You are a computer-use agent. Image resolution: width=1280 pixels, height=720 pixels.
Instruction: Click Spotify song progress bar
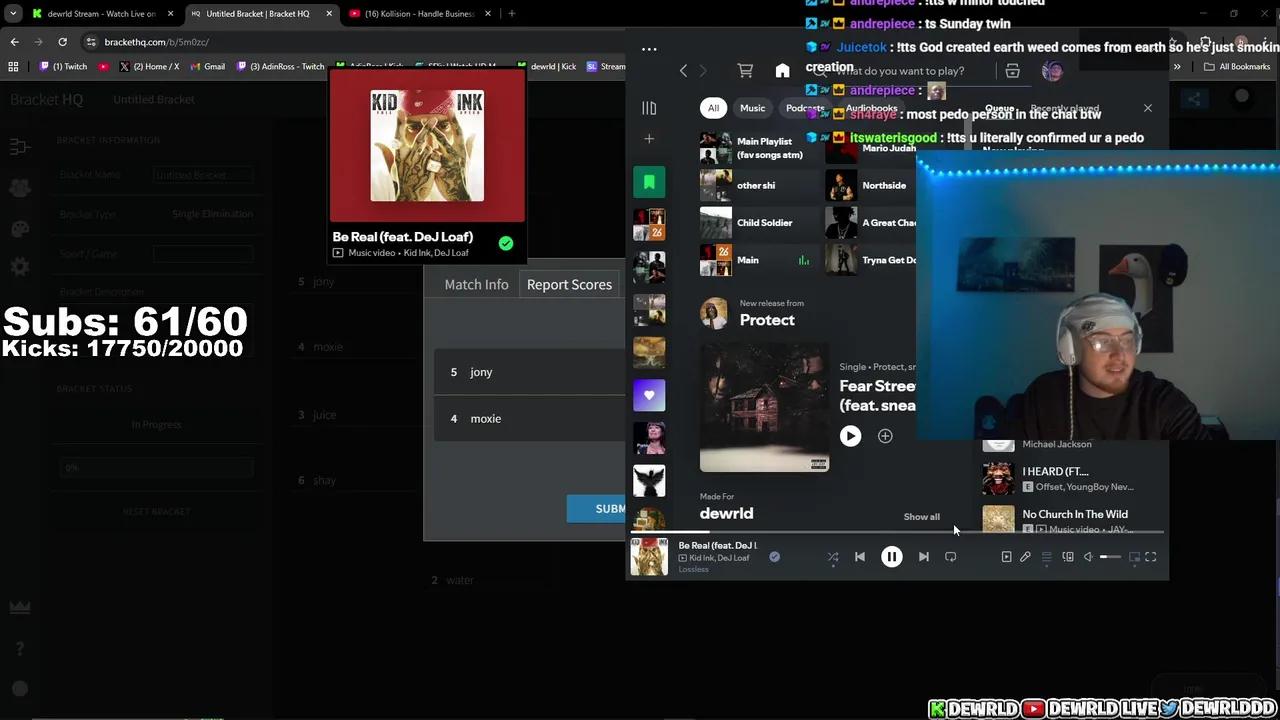tap(897, 533)
